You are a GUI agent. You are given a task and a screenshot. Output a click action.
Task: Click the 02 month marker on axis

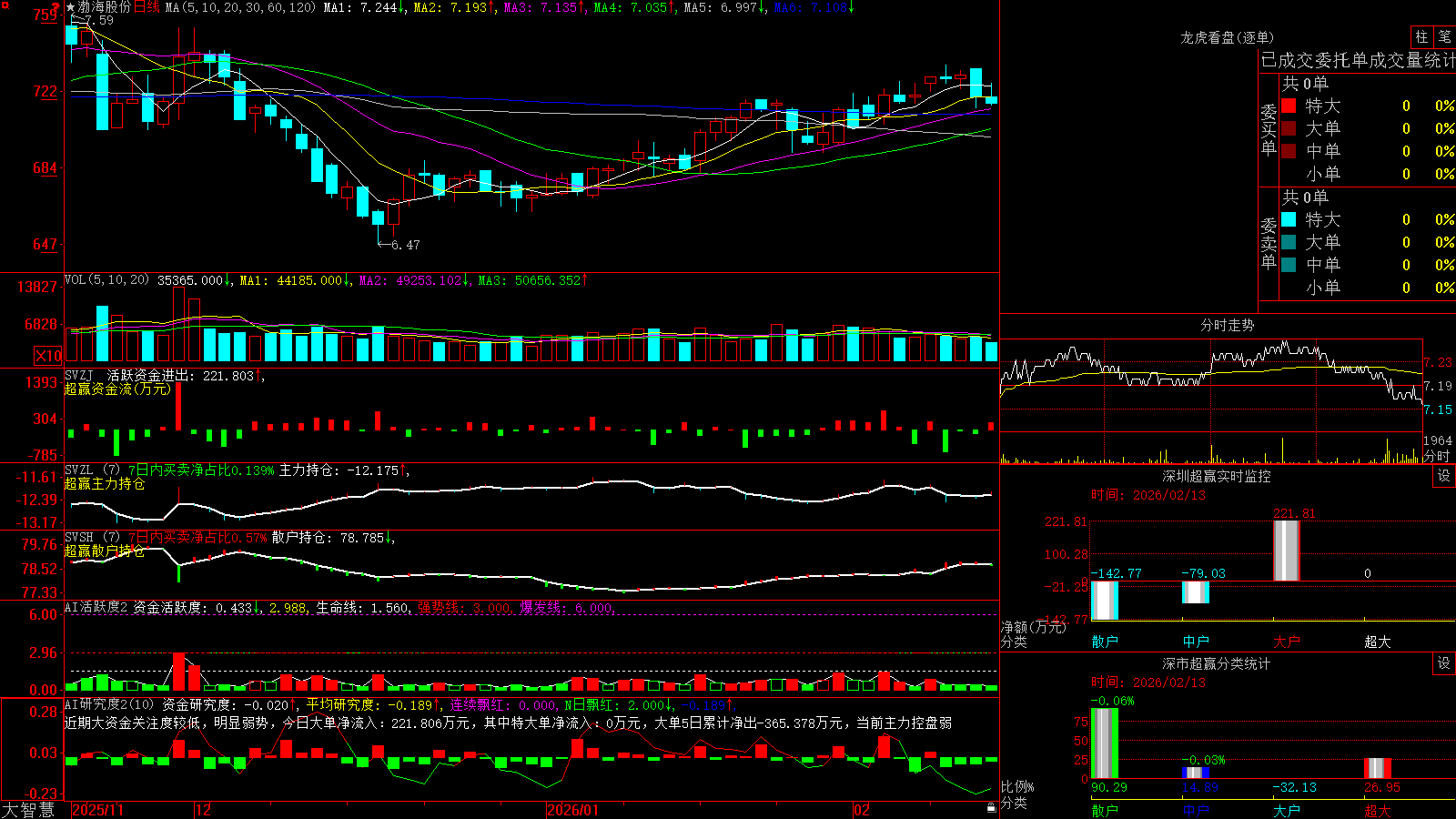(862, 810)
